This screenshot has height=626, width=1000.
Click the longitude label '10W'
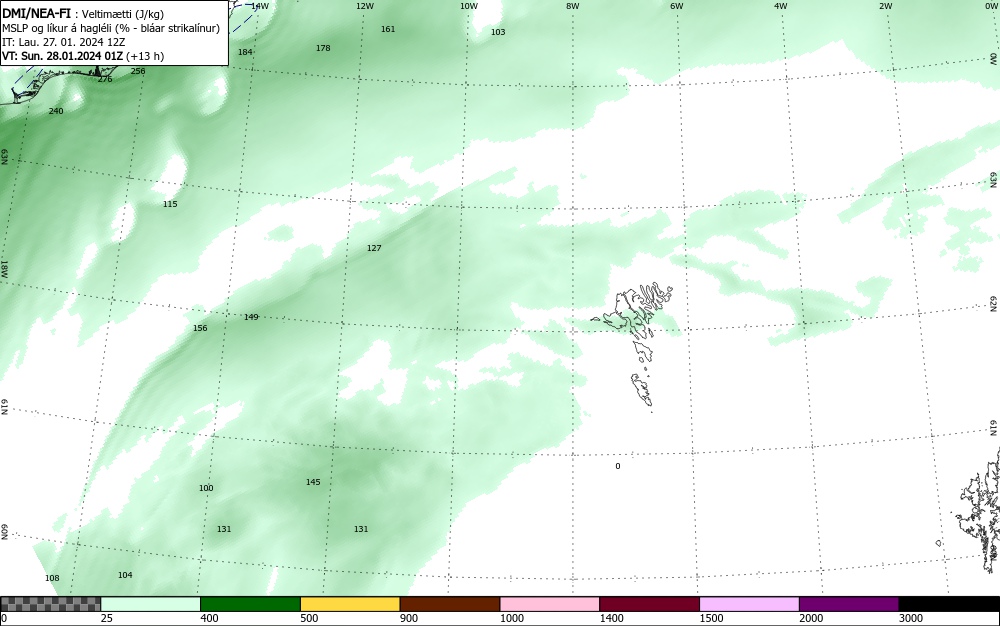[469, 6]
